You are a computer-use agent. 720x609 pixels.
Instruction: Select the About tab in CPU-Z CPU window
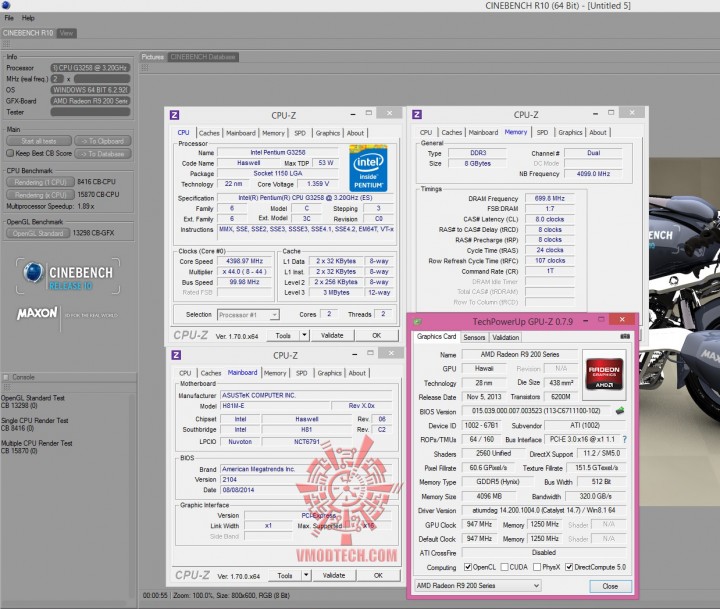coord(355,133)
